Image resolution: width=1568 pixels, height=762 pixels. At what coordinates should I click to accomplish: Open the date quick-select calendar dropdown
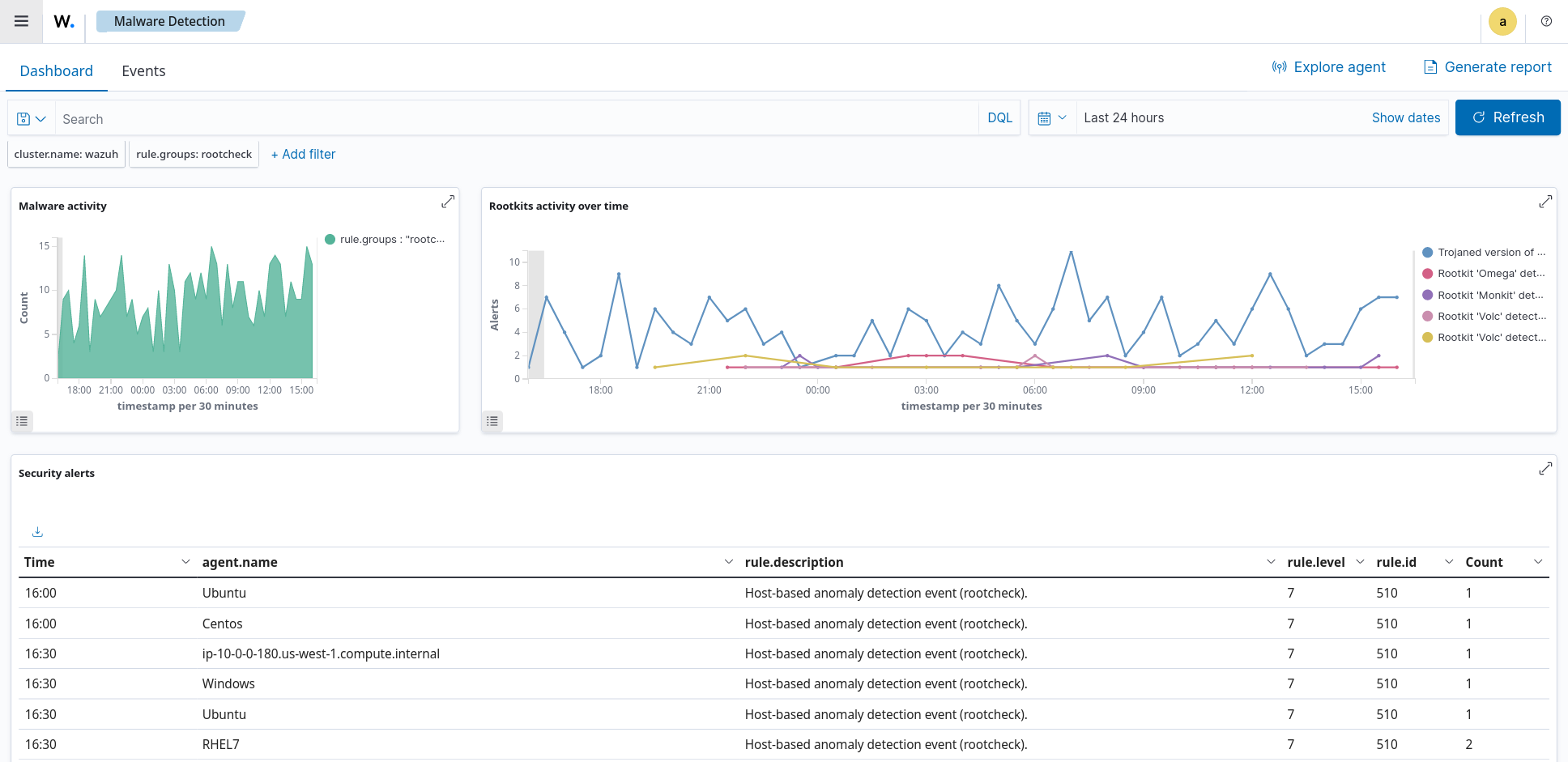pyautogui.click(x=1052, y=118)
